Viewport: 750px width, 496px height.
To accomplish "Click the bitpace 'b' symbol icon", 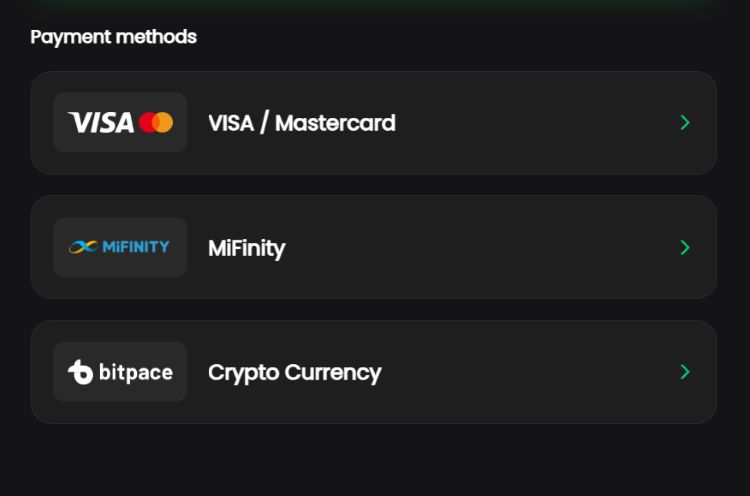I will (x=80, y=372).
